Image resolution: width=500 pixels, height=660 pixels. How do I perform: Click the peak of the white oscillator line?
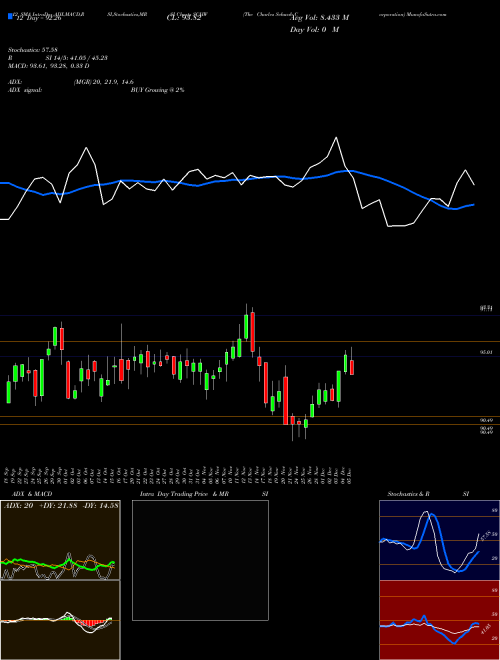(336, 137)
